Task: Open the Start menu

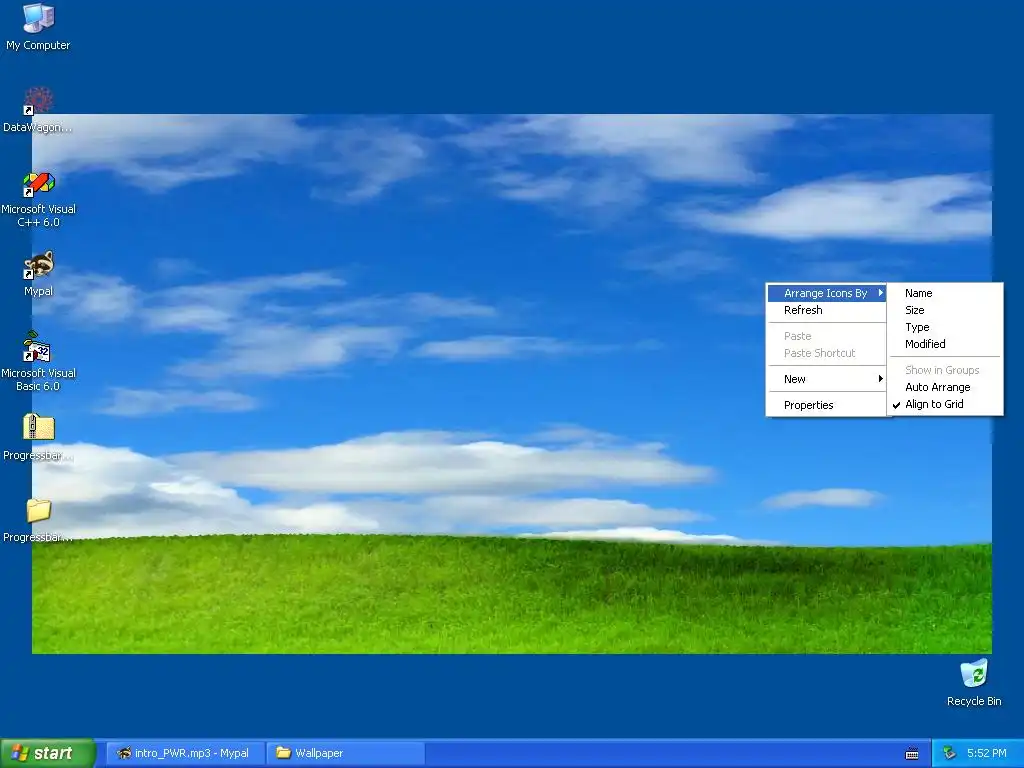Action: (47, 753)
